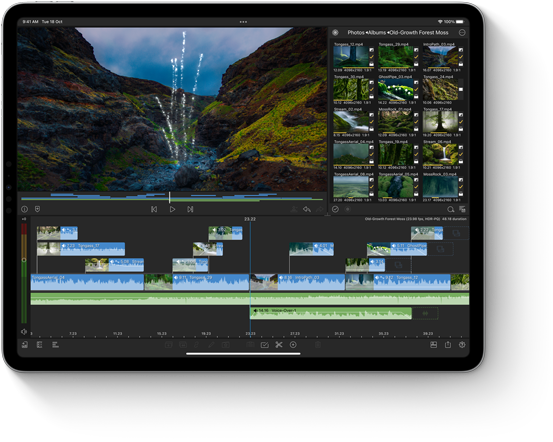Click the undo arrow below preview
This screenshot has width=553, height=442.
tap(307, 209)
